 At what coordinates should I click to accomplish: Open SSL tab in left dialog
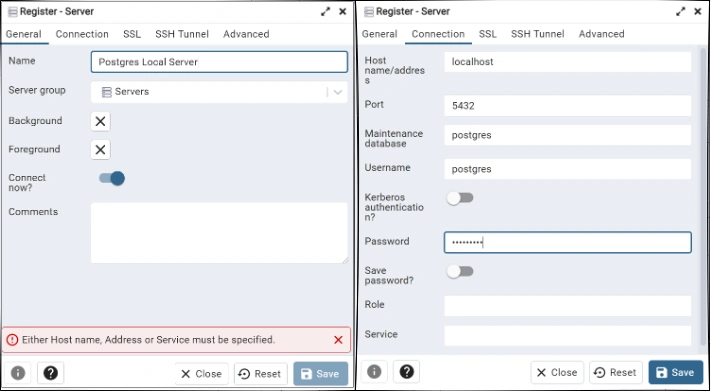(132, 34)
